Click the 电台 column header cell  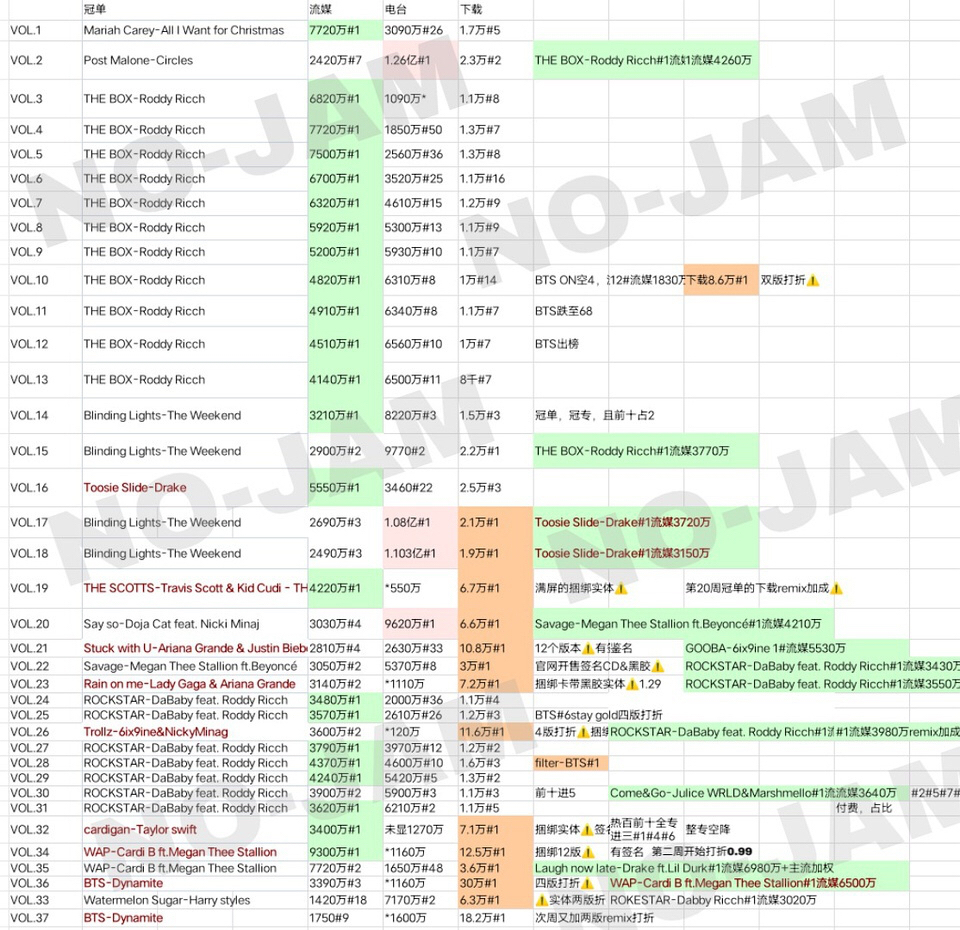[x=421, y=9]
